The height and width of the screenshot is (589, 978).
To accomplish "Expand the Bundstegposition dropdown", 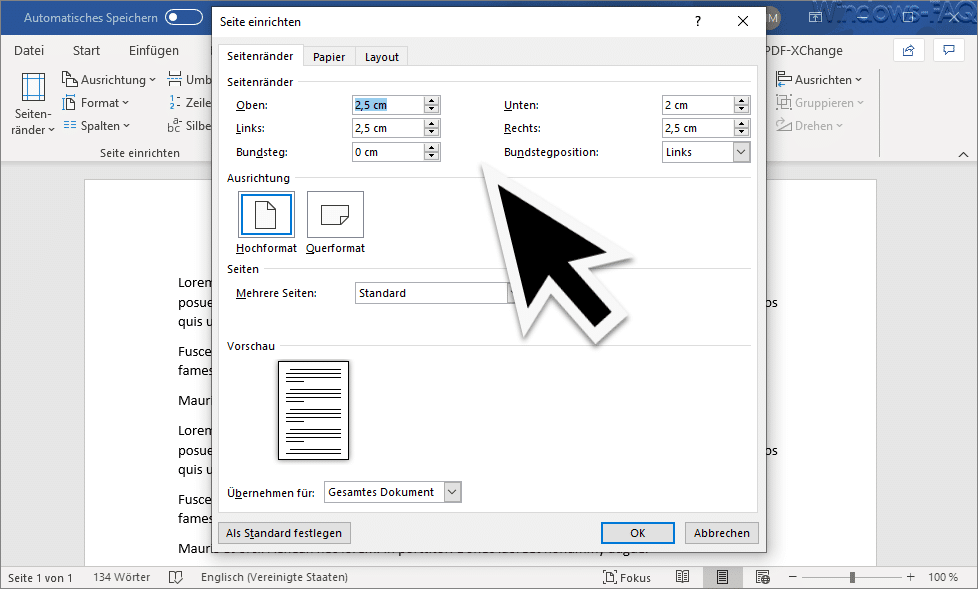I will [x=740, y=152].
